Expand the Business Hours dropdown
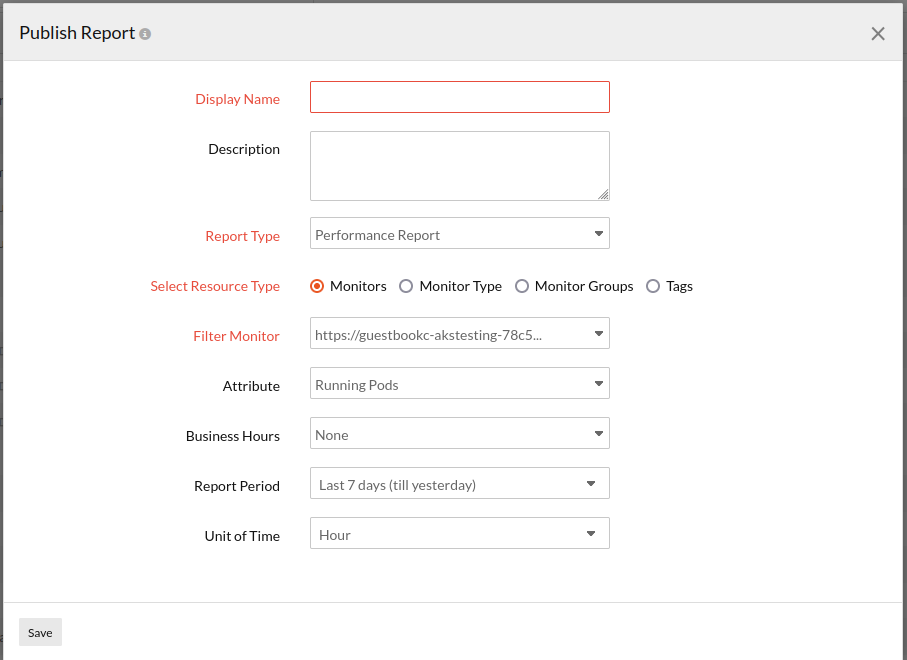 pyautogui.click(x=459, y=434)
